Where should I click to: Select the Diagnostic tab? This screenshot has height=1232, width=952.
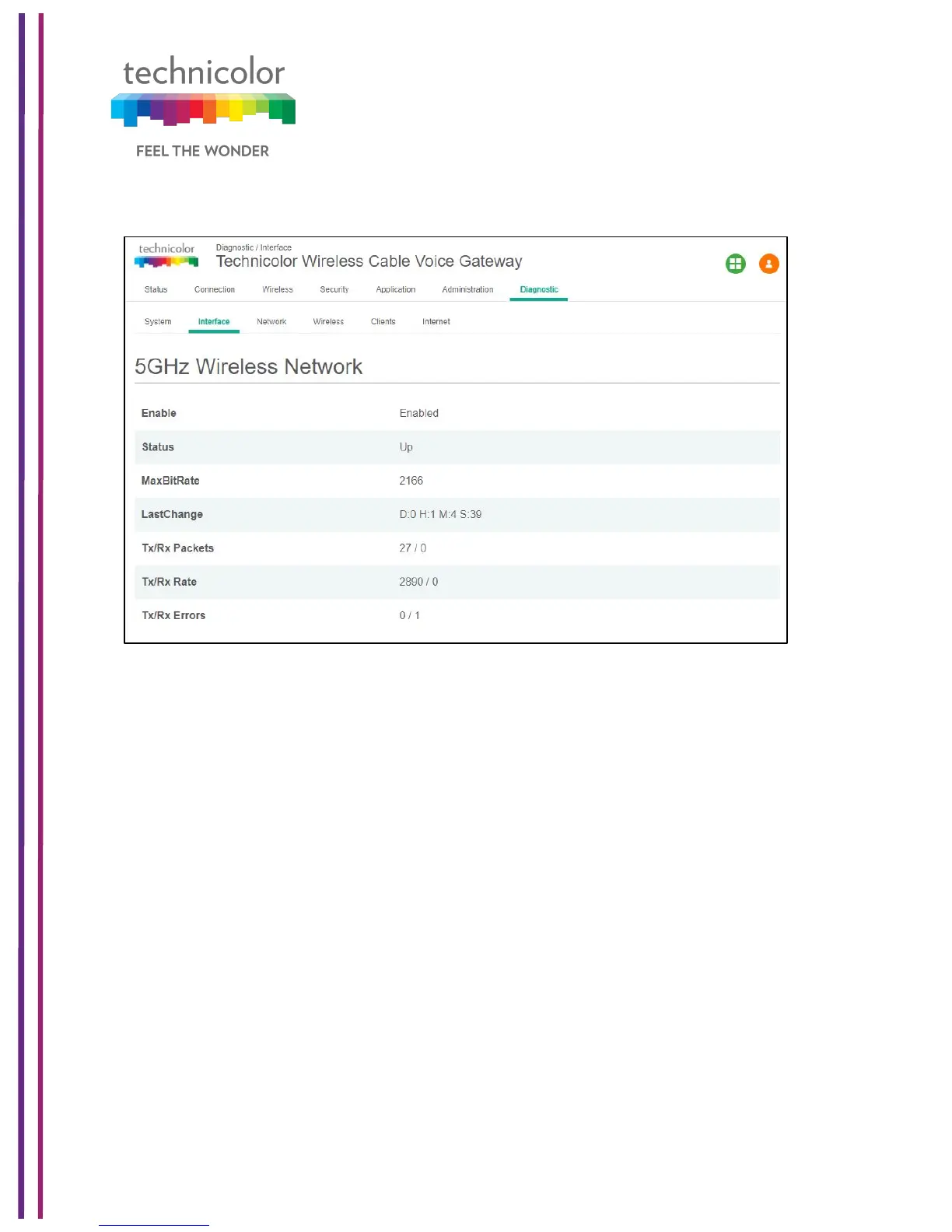[x=539, y=289]
